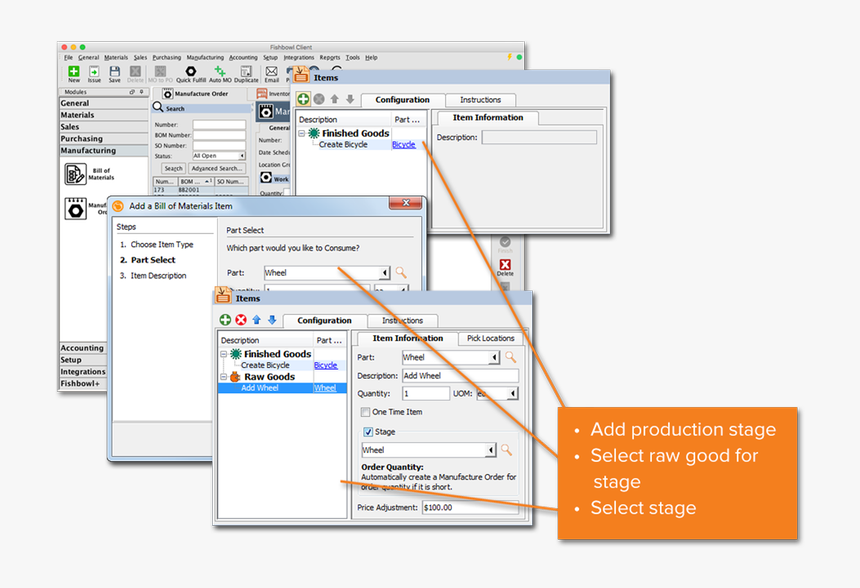Click the Auto MO toolbar icon

[220, 71]
